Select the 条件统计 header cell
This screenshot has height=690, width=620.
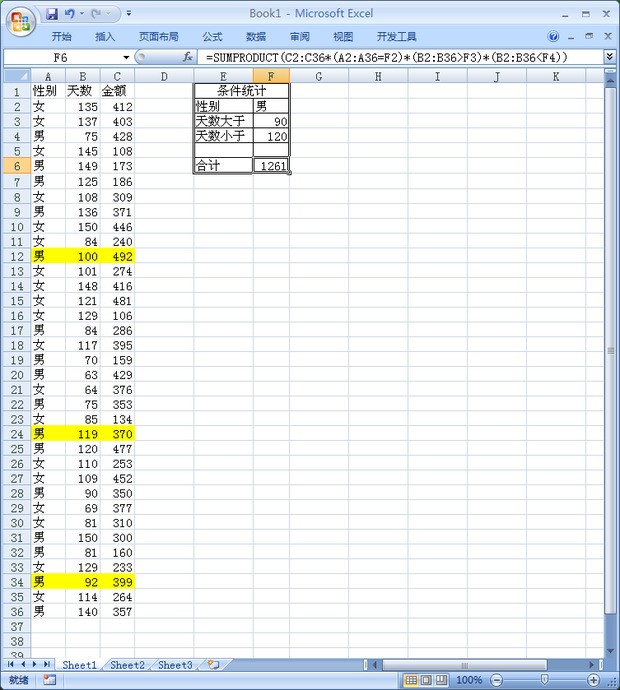click(x=241, y=91)
